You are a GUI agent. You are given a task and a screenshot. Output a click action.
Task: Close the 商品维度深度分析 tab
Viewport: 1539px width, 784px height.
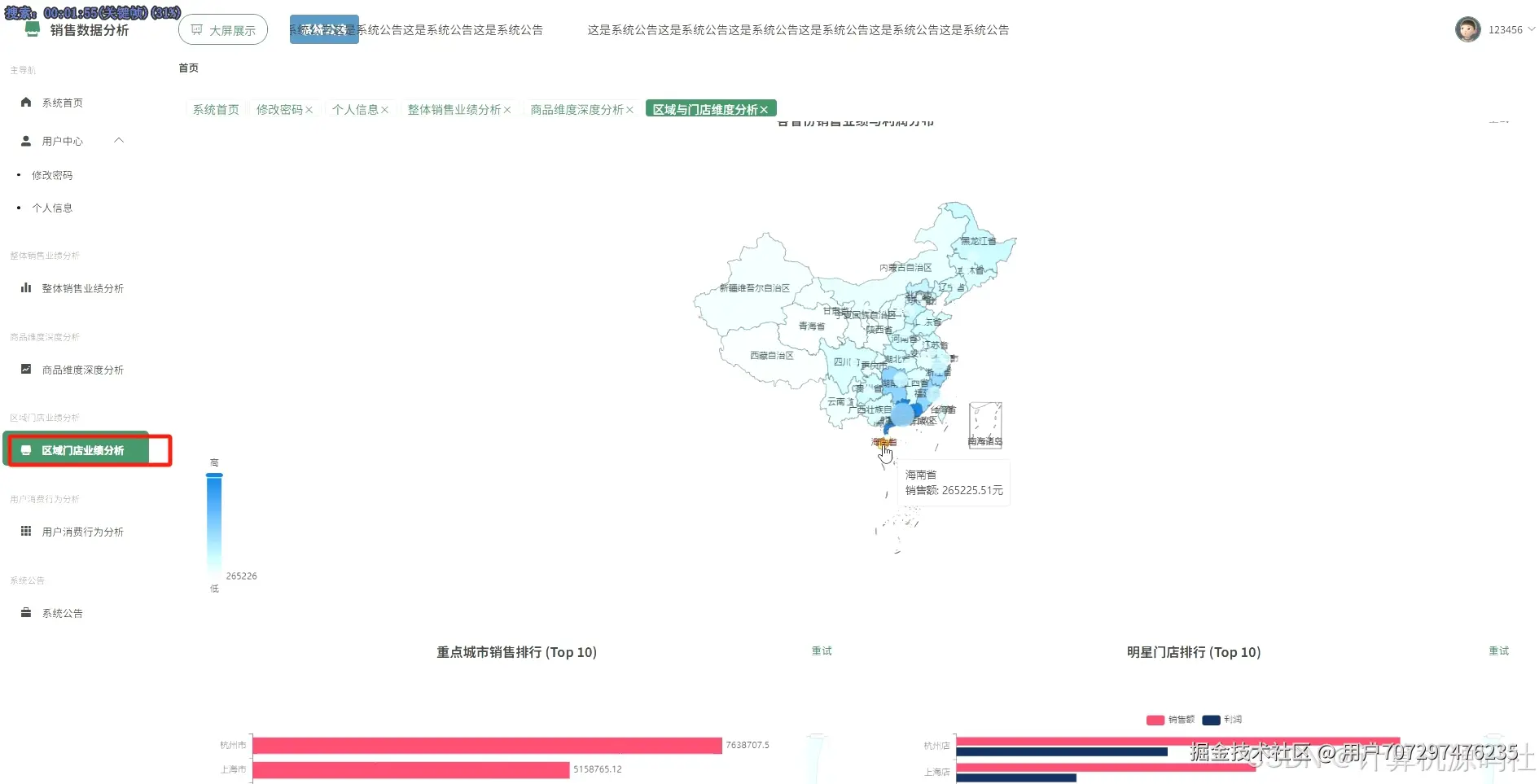[631, 108]
